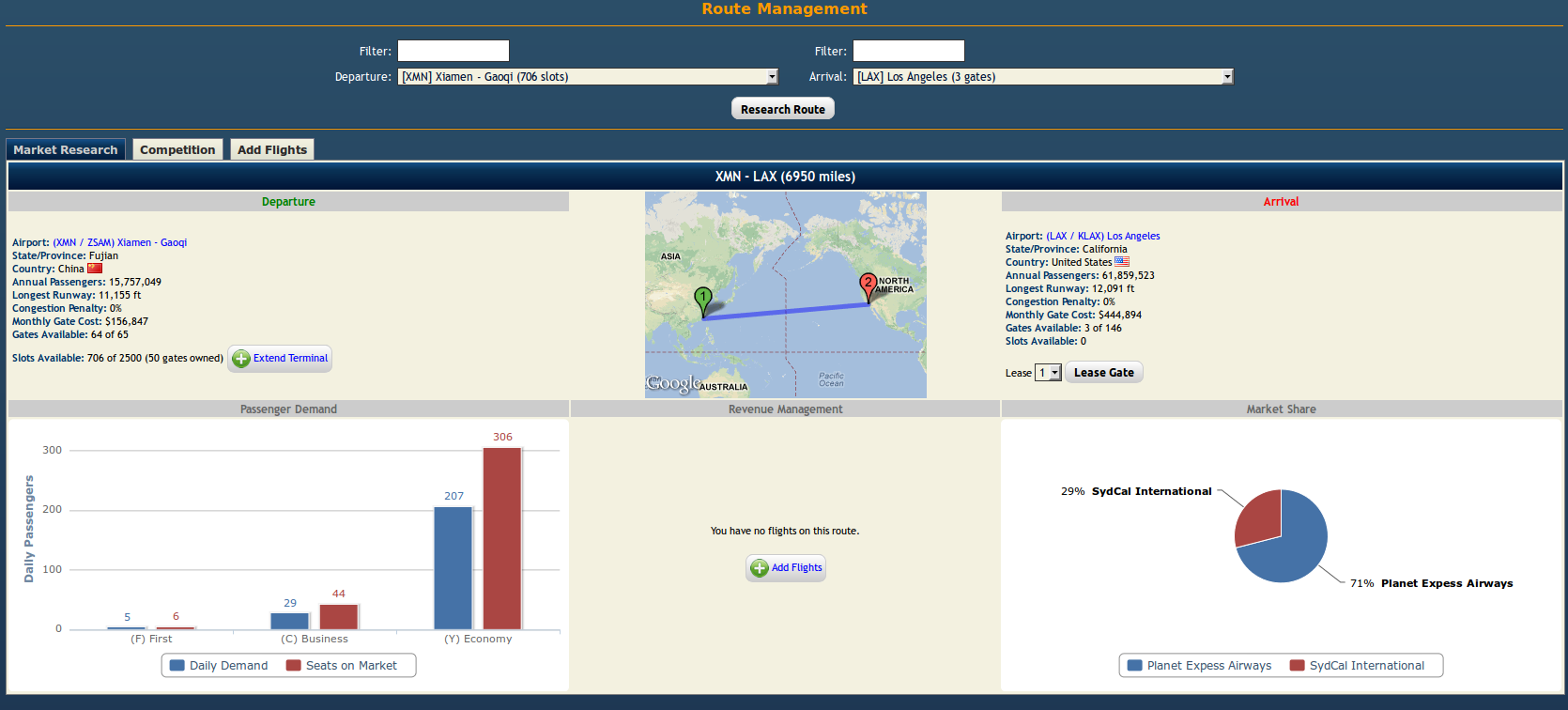Toggle Daily Demand series in chart legend
This screenshot has width=1568, height=710.
click(218, 666)
